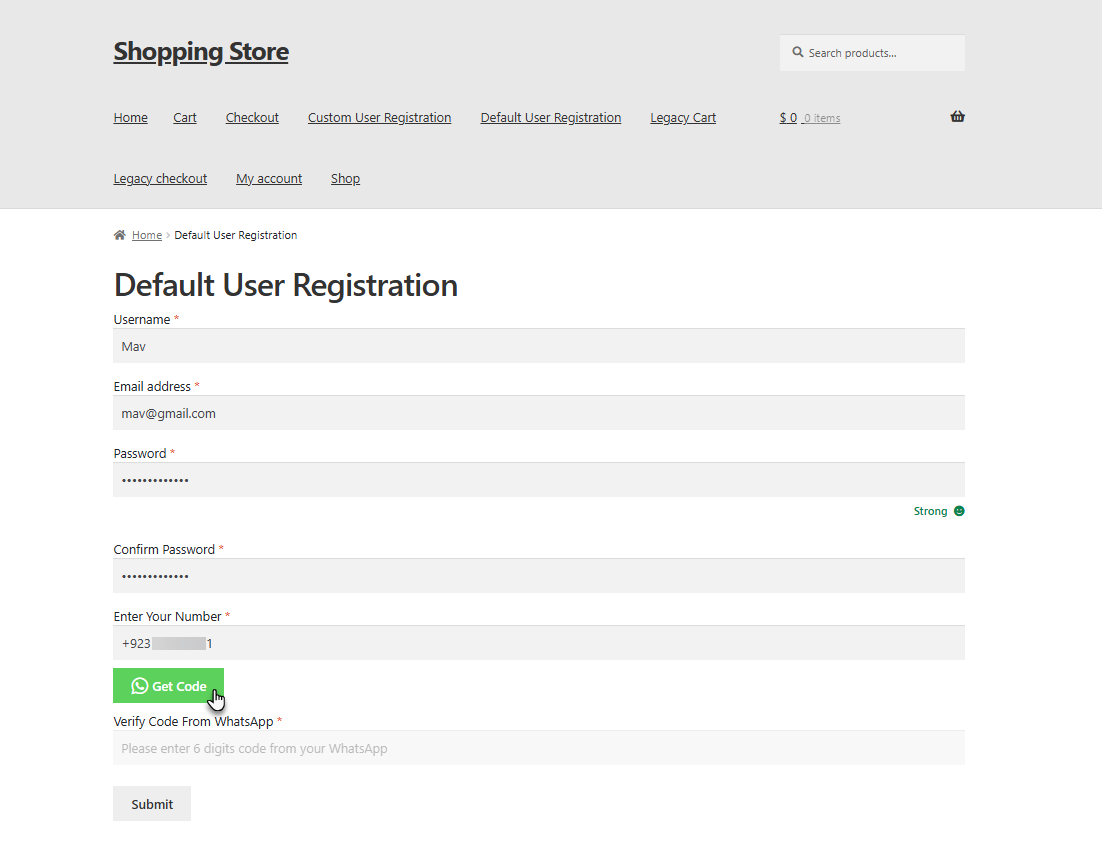The height and width of the screenshot is (853, 1102).
Task: Click the phone number field labeled Enter Your Number
Action: [540, 642]
